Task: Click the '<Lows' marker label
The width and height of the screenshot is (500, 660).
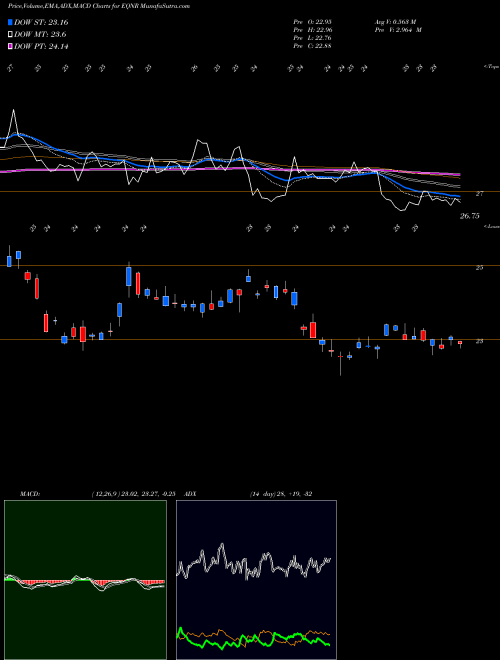Action: [491, 226]
